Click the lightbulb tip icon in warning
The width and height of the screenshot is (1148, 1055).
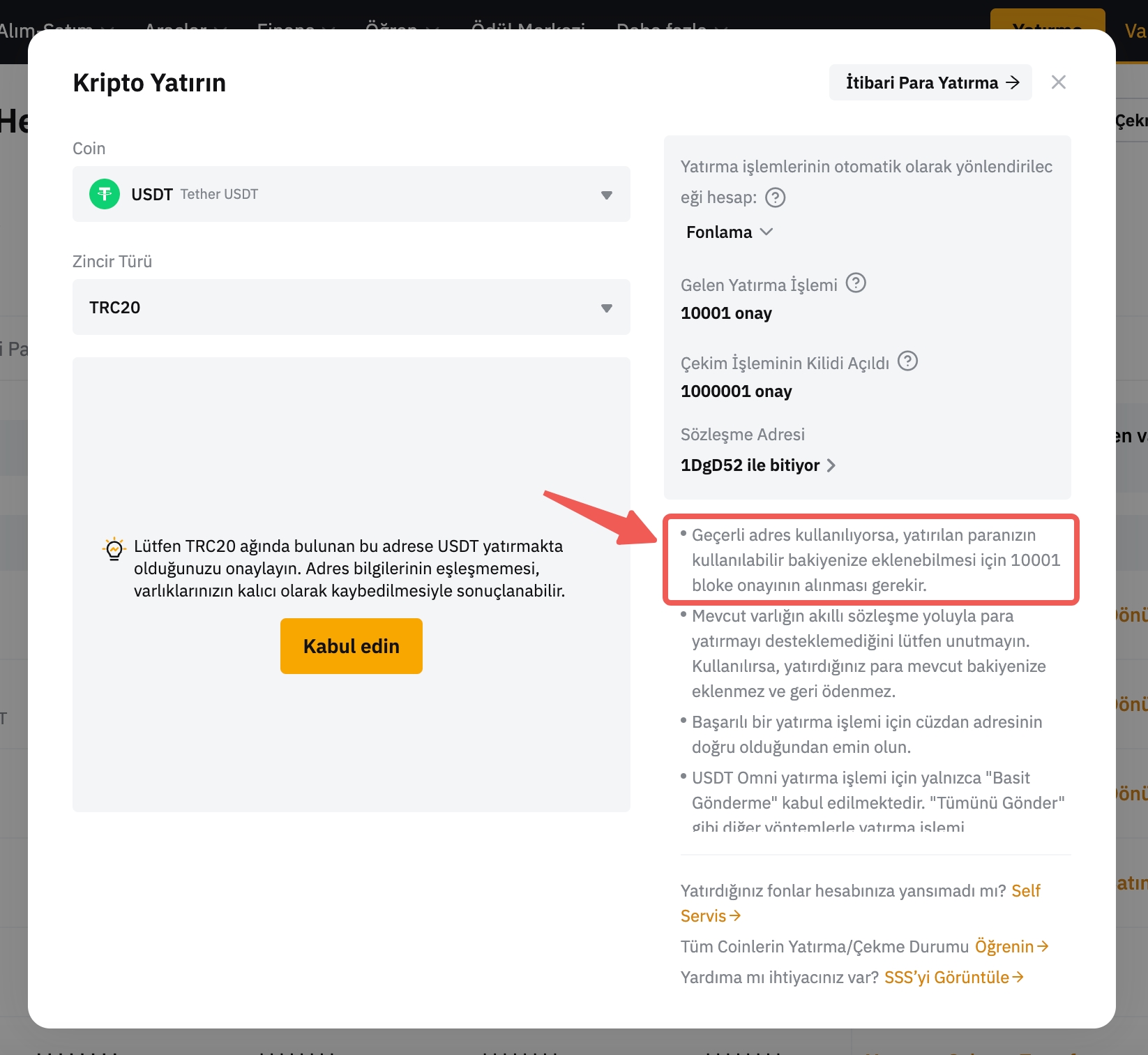tap(114, 548)
